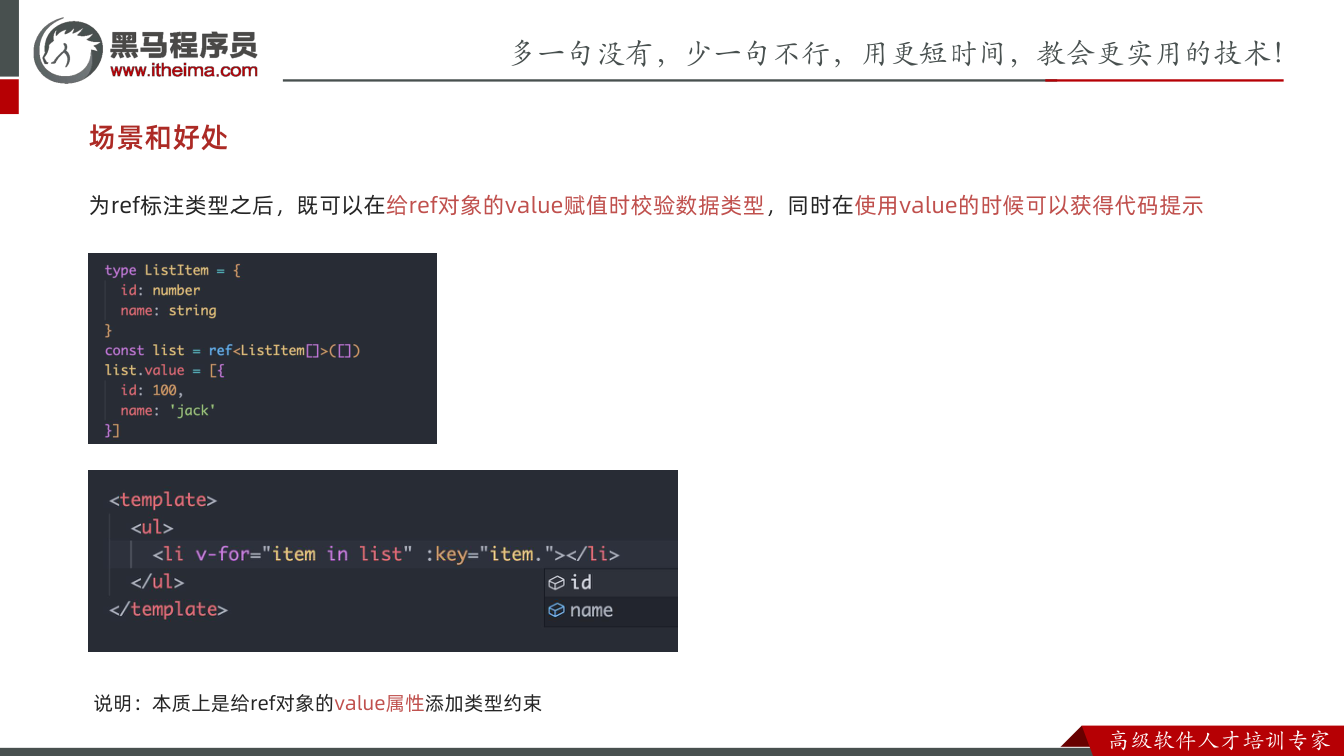This screenshot has width=1344, height=756.
Task: Click the code line "id: number"
Action: point(160,290)
